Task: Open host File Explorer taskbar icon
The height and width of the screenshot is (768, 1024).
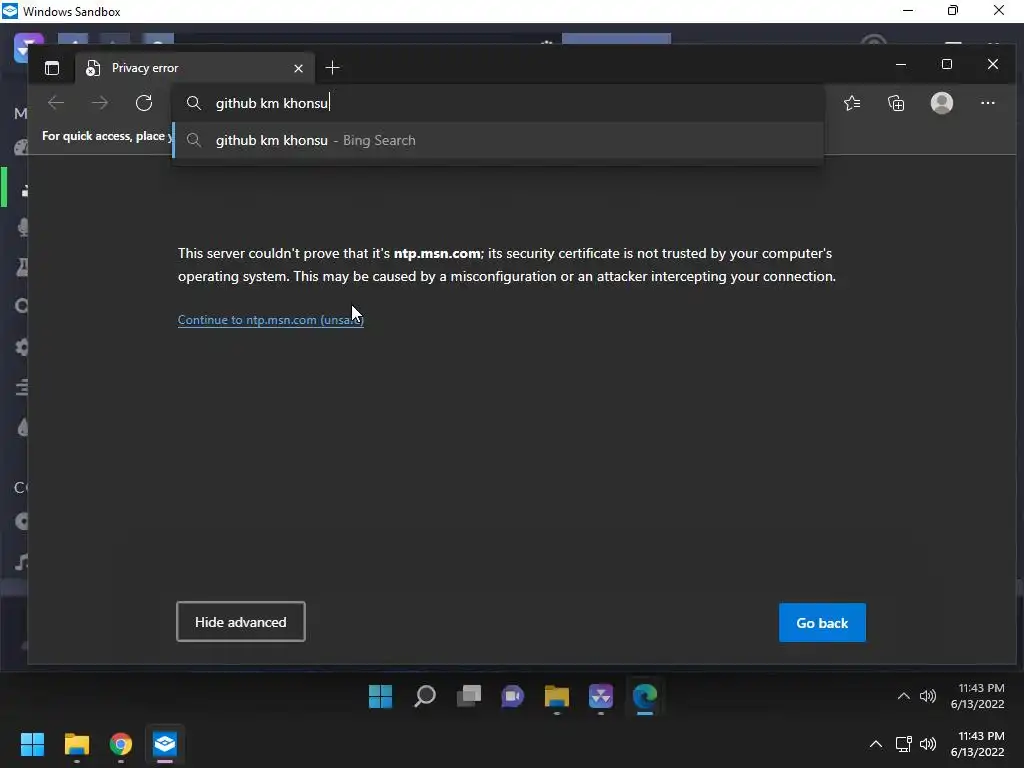Action: pos(76,744)
